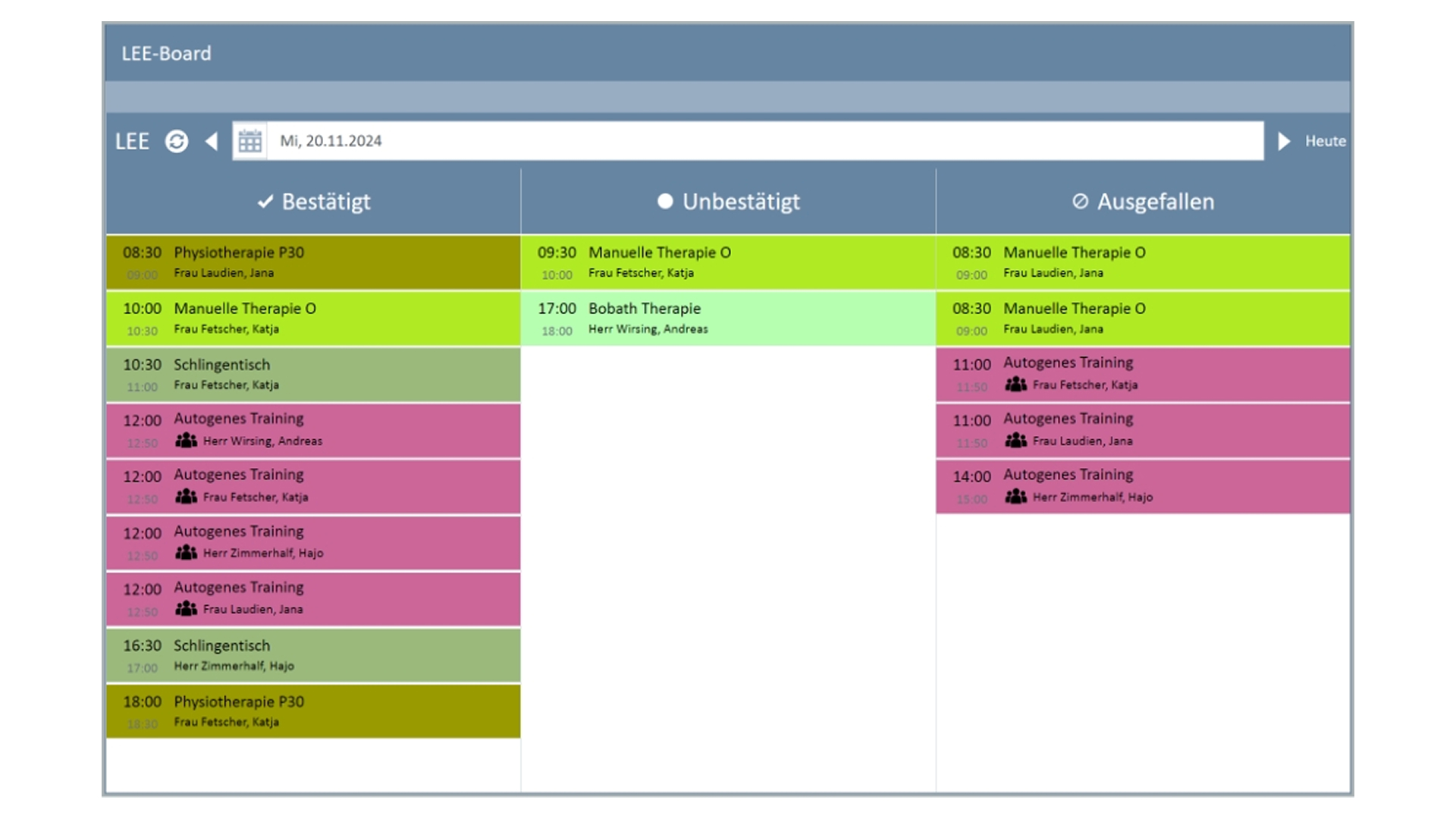Open 08:30 Physiotherapie P30 appointment

pyautogui.click(x=313, y=262)
